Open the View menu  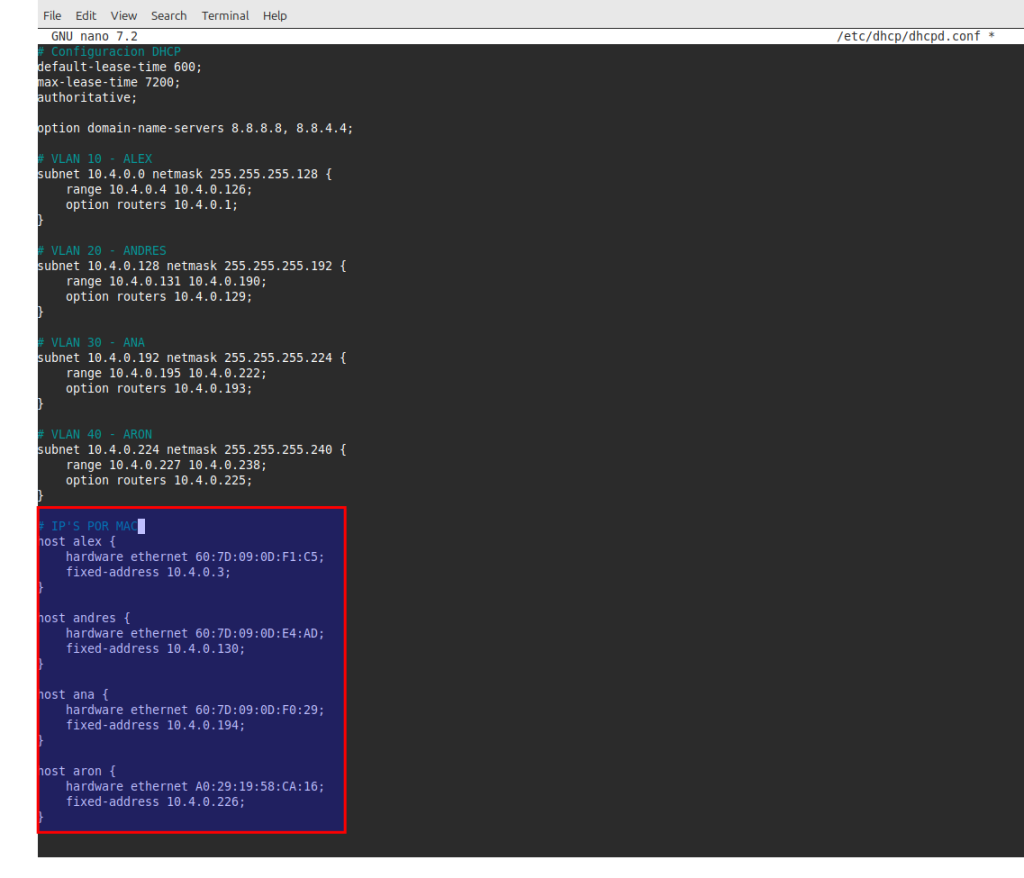tap(124, 15)
